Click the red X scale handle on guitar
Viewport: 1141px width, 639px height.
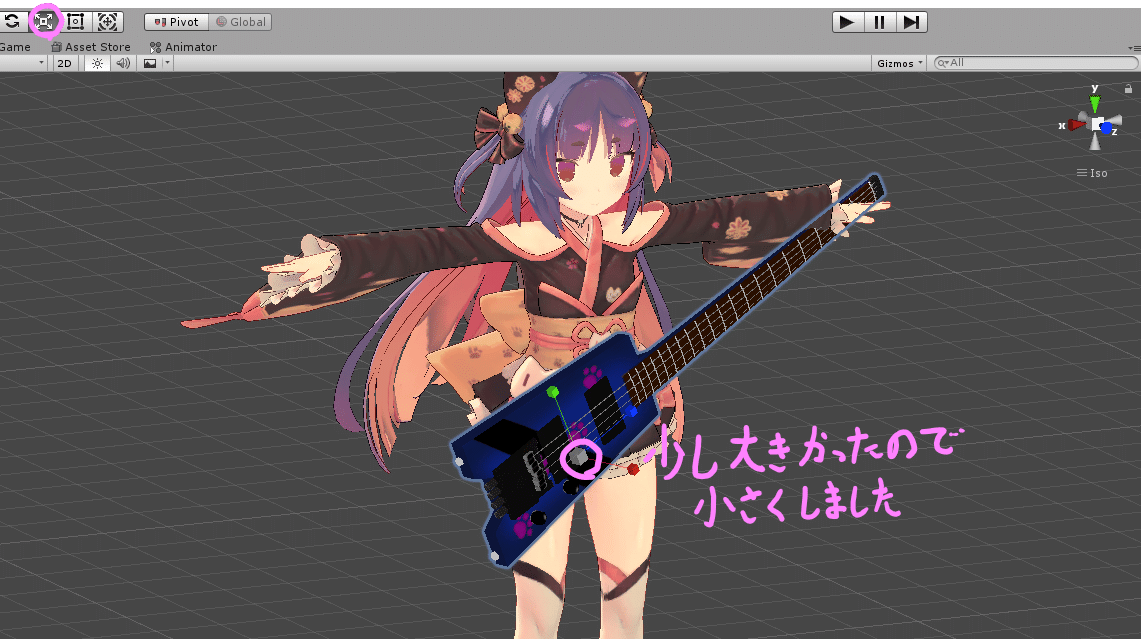633,470
